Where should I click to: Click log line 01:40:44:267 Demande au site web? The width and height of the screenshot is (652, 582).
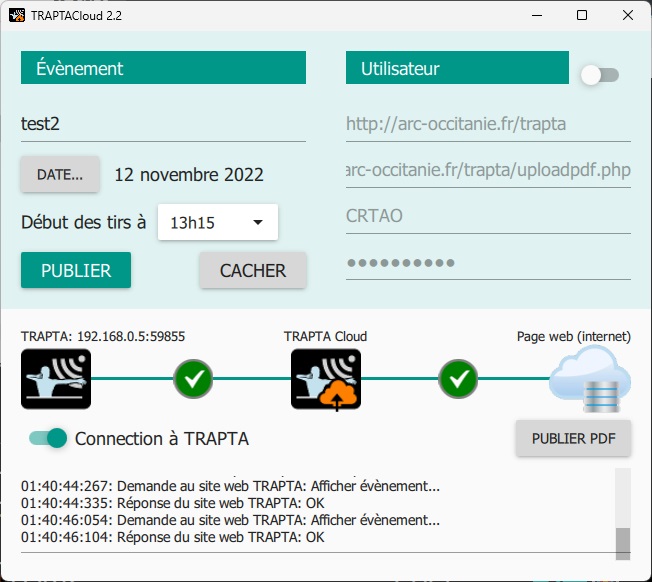(x=230, y=486)
